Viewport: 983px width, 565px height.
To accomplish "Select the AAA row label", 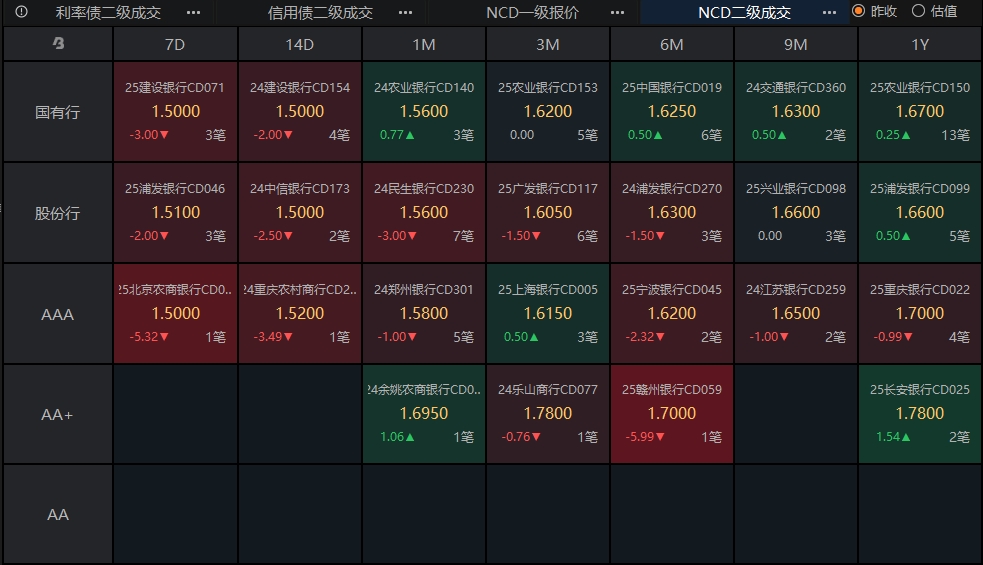I will (58, 314).
